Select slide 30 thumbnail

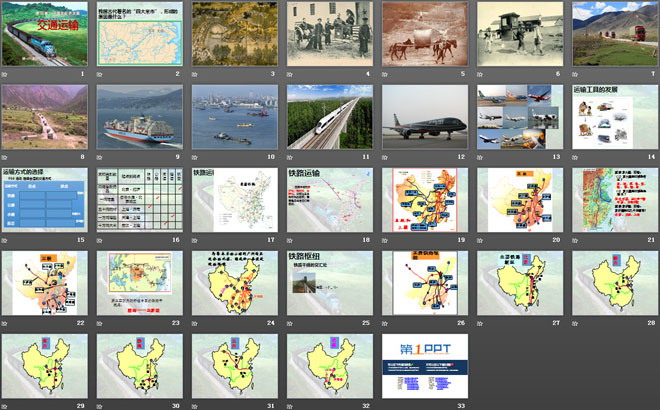[140, 366]
